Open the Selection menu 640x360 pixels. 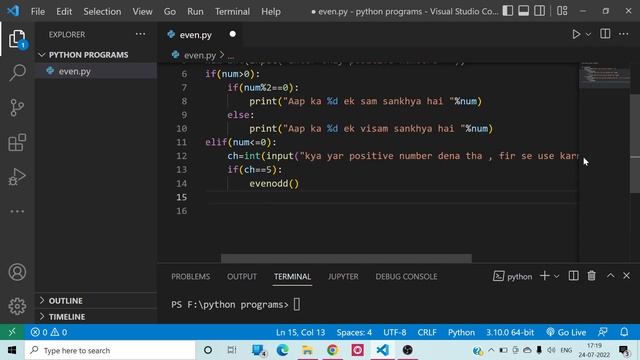coord(102,11)
